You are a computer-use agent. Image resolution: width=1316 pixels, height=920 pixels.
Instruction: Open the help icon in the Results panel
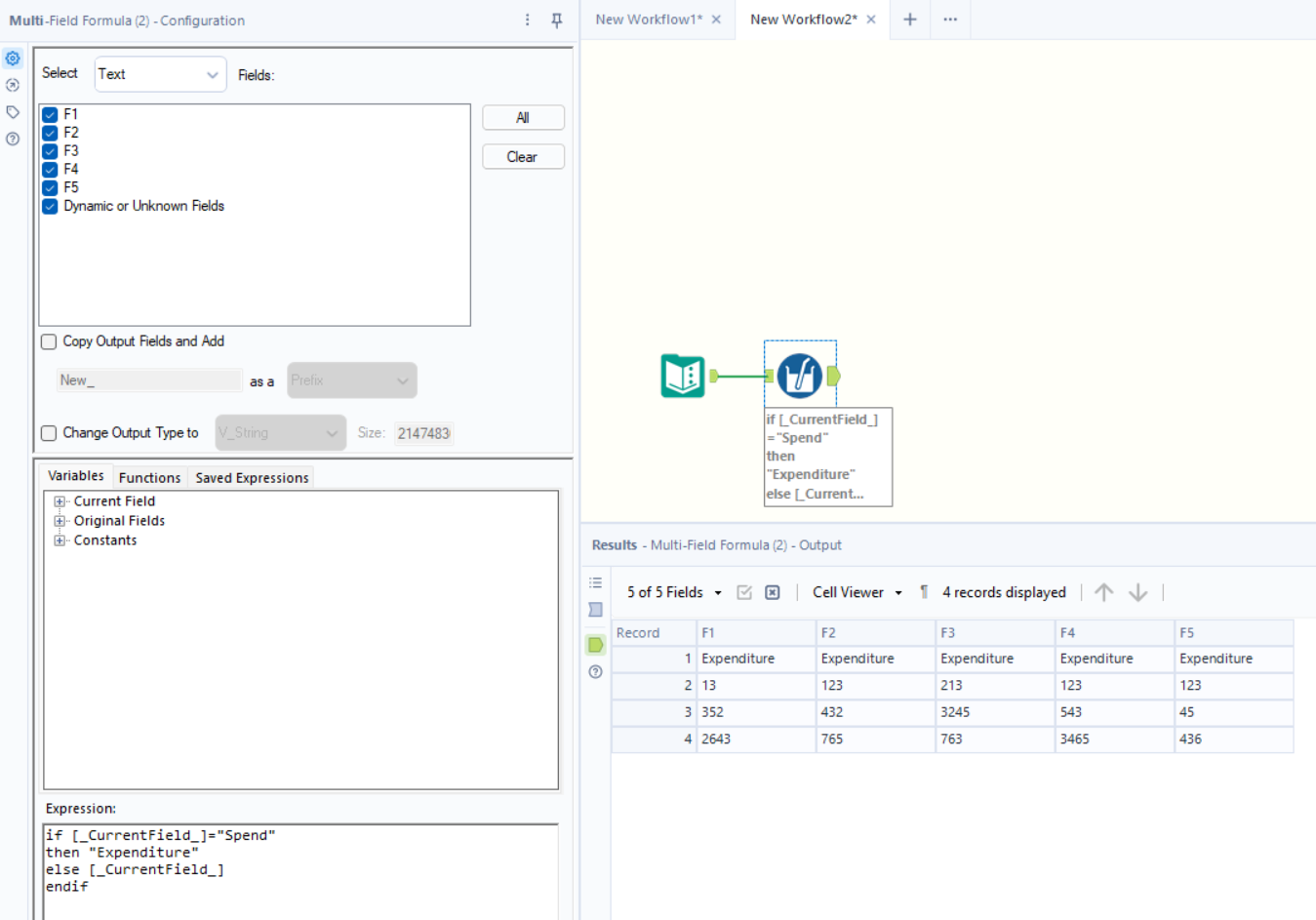[595, 671]
